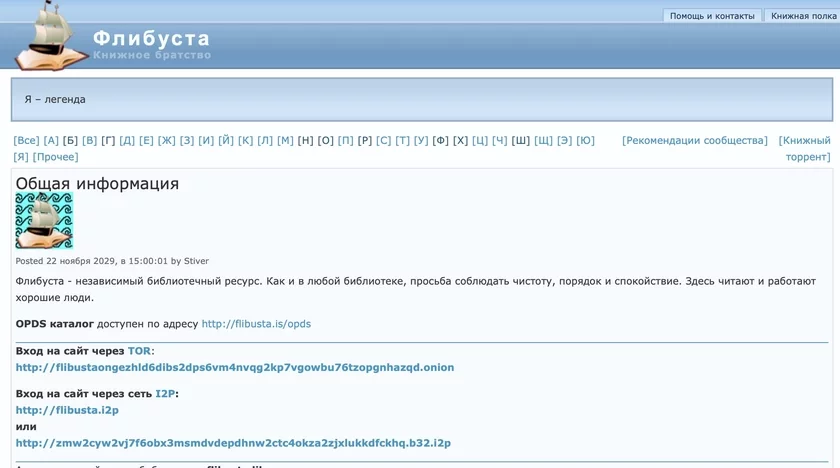Select the [С] letter link
Viewport: 840px width, 468px height.
click(384, 141)
